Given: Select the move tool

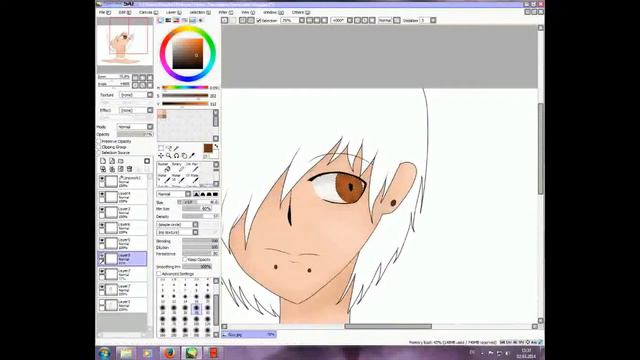Looking at the screenshot, I should tap(161, 156).
